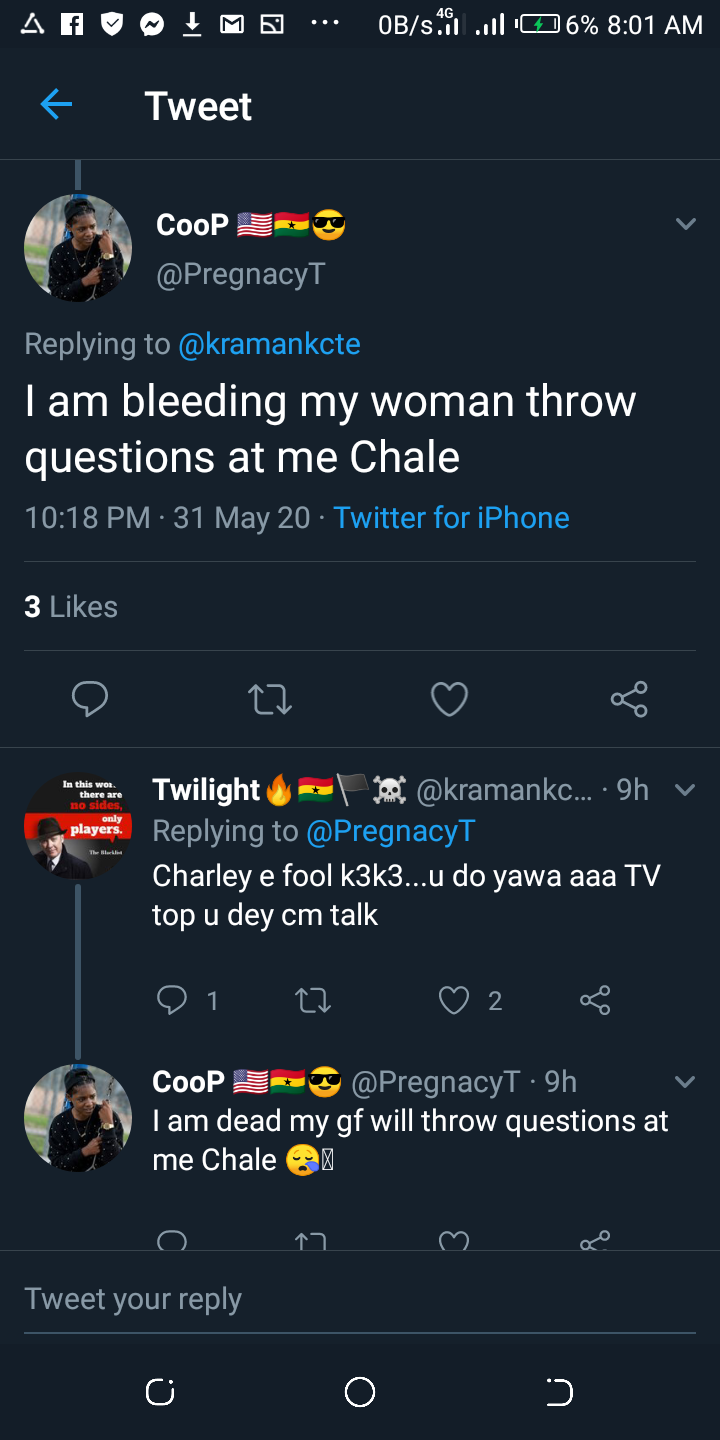Share Twilight's reply tweet
Image resolution: width=720 pixels, height=1440 pixels.
click(595, 999)
